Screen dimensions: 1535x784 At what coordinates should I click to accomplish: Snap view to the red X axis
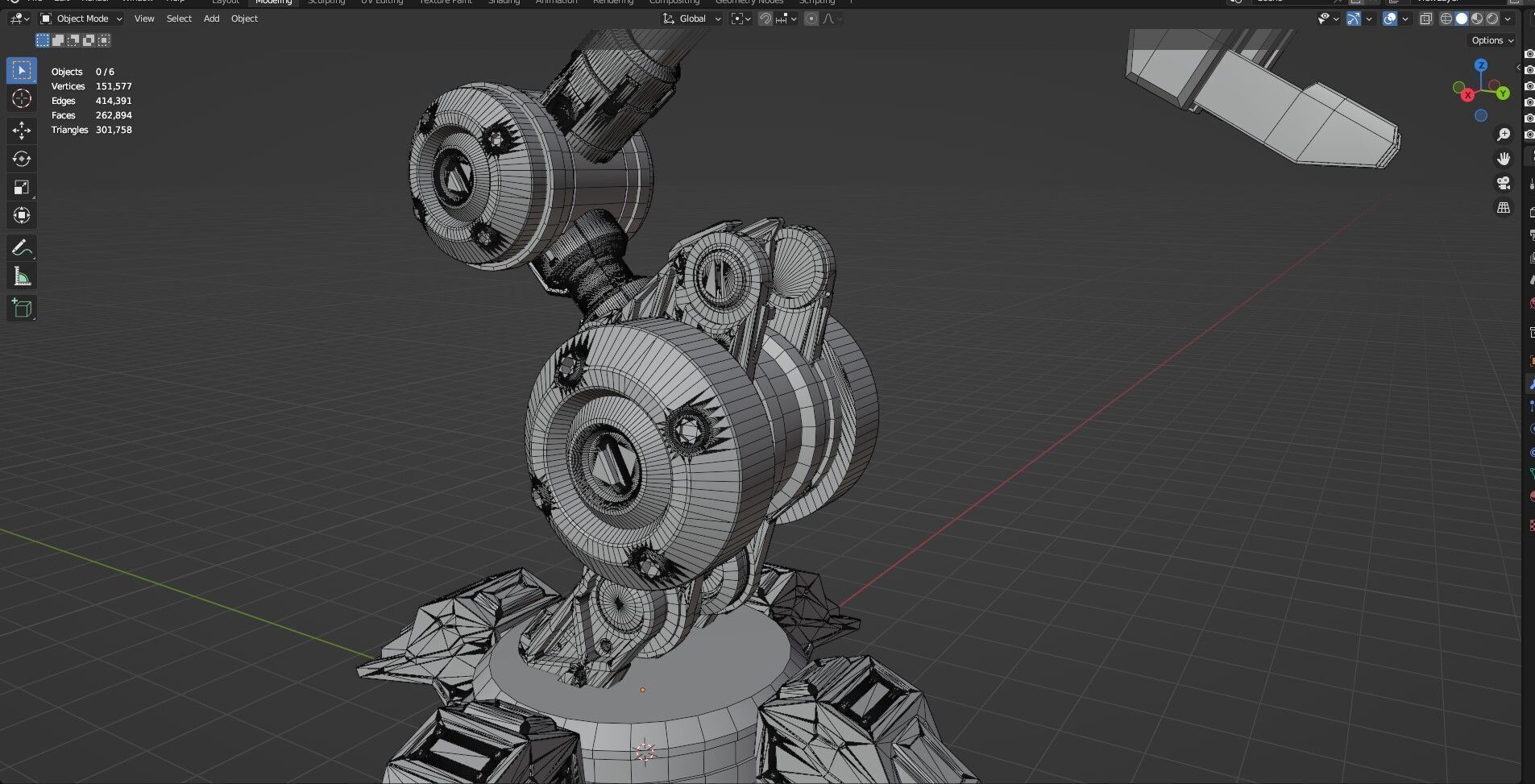(1467, 95)
